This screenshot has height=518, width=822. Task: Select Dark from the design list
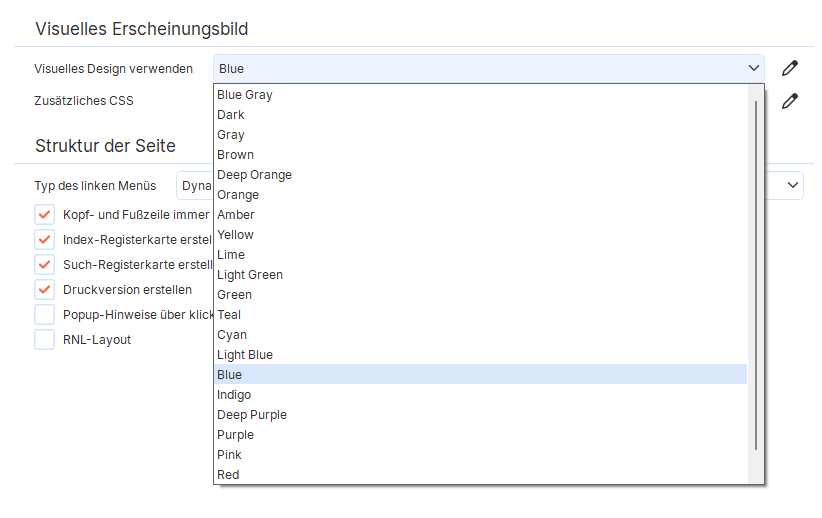click(231, 115)
